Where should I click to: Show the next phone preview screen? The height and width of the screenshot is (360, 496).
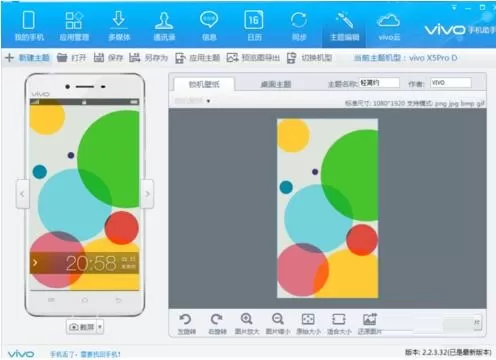click(x=148, y=194)
